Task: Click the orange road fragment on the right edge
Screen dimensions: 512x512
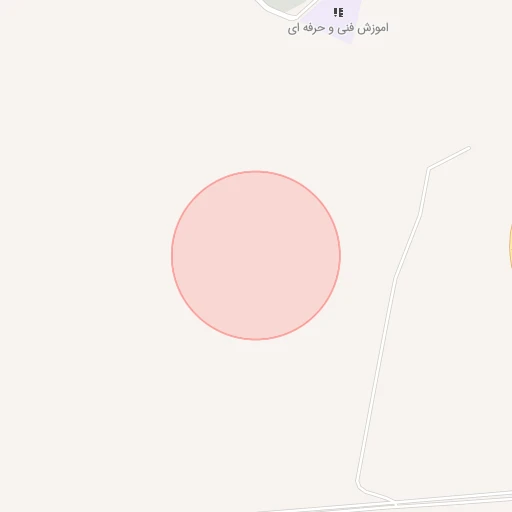Action: click(x=510, y=247)
